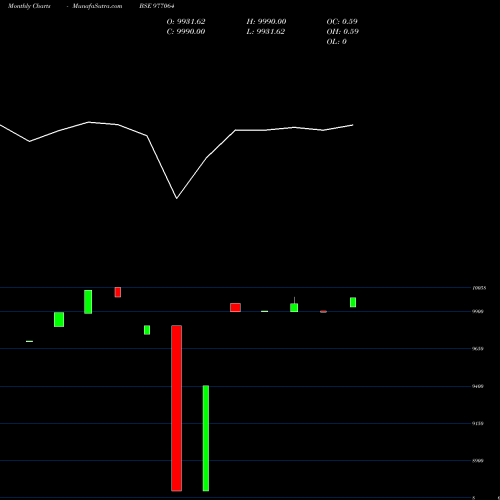Click the "BSE 977064" symbol label

coord(157,6)
